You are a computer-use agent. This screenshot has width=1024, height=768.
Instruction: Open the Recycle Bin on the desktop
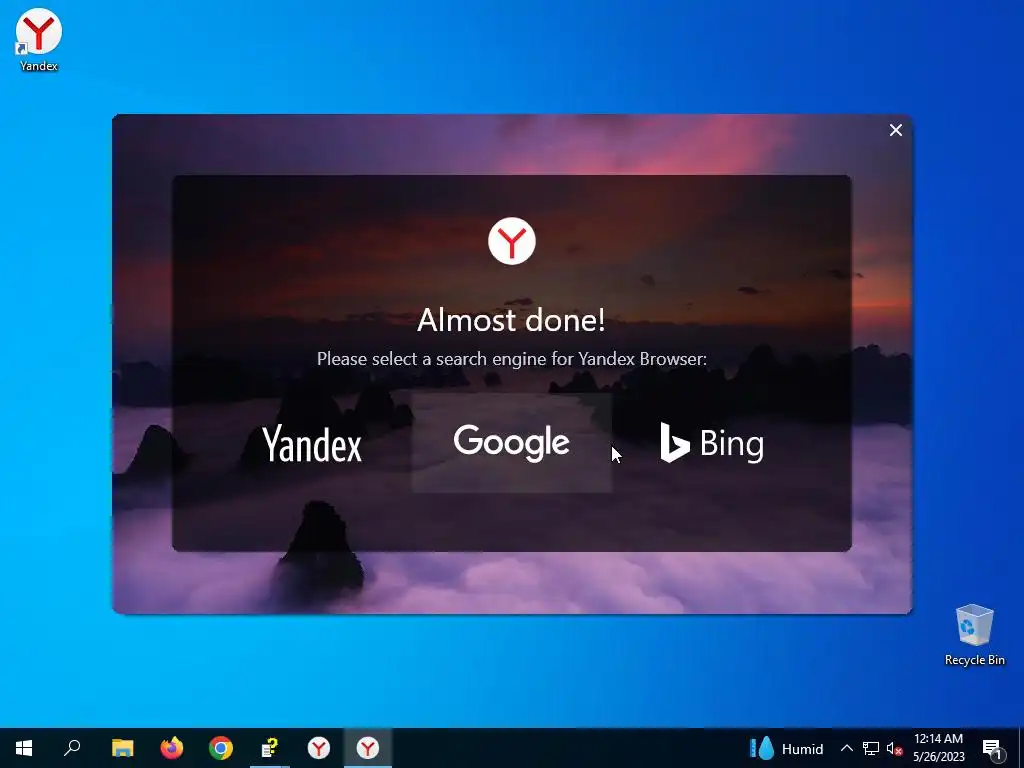click(974, 635)
